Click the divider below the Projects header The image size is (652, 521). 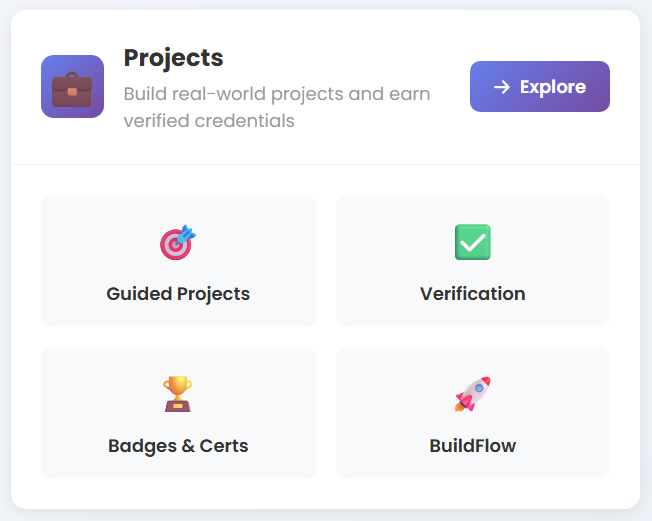[x=326, y=164]
